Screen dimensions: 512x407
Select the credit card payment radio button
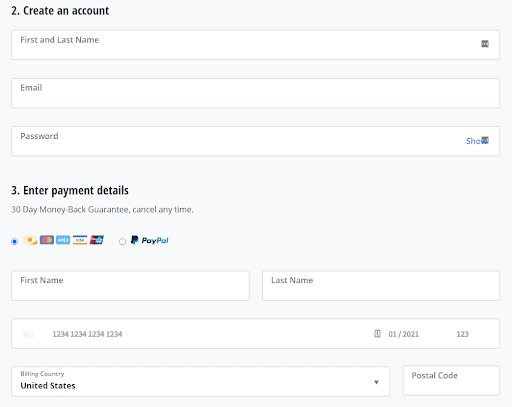(x=14, y=241)
